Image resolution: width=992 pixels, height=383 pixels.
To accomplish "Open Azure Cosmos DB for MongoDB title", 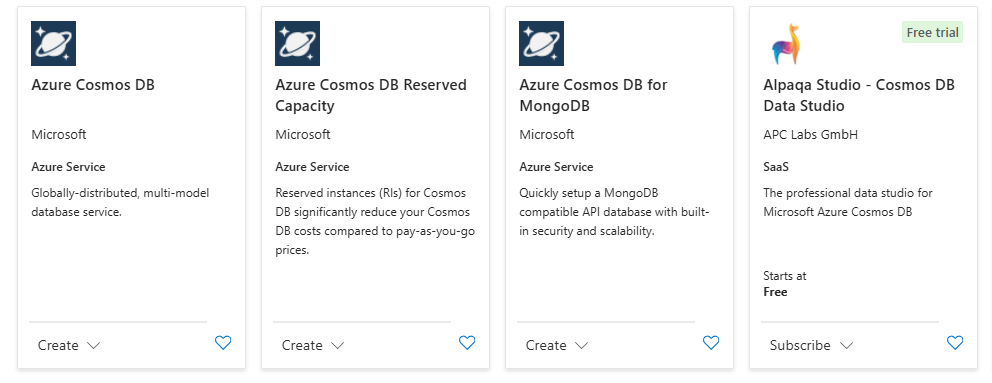I will tap(593, 95).
